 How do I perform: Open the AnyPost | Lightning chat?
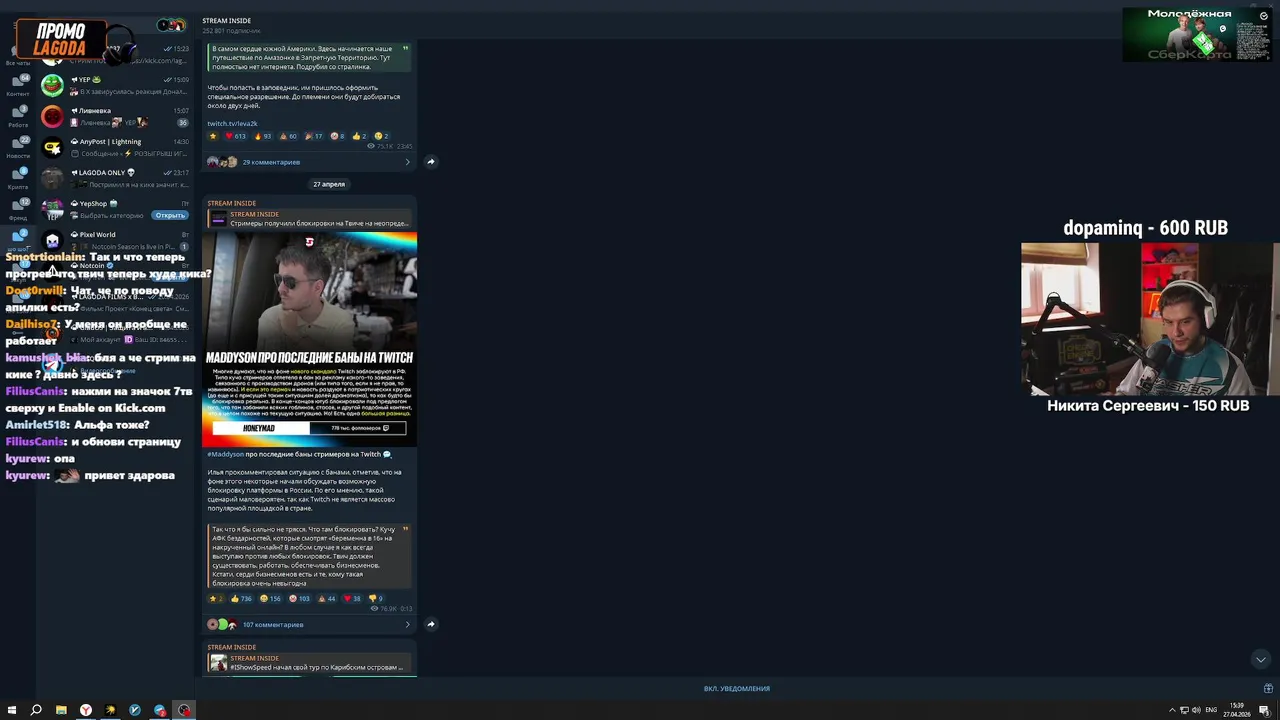coord(115,147)
